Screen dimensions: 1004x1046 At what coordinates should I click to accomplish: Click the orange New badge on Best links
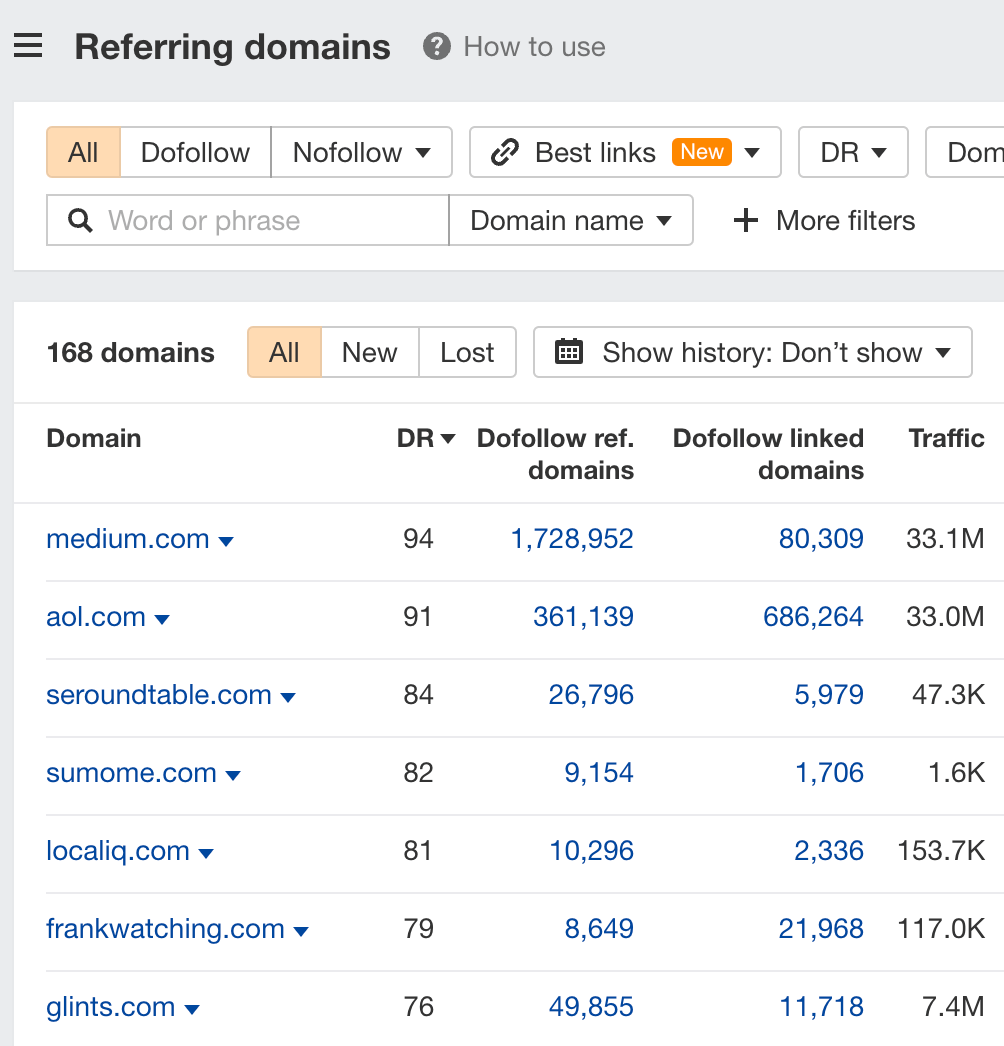pos(702,152)
